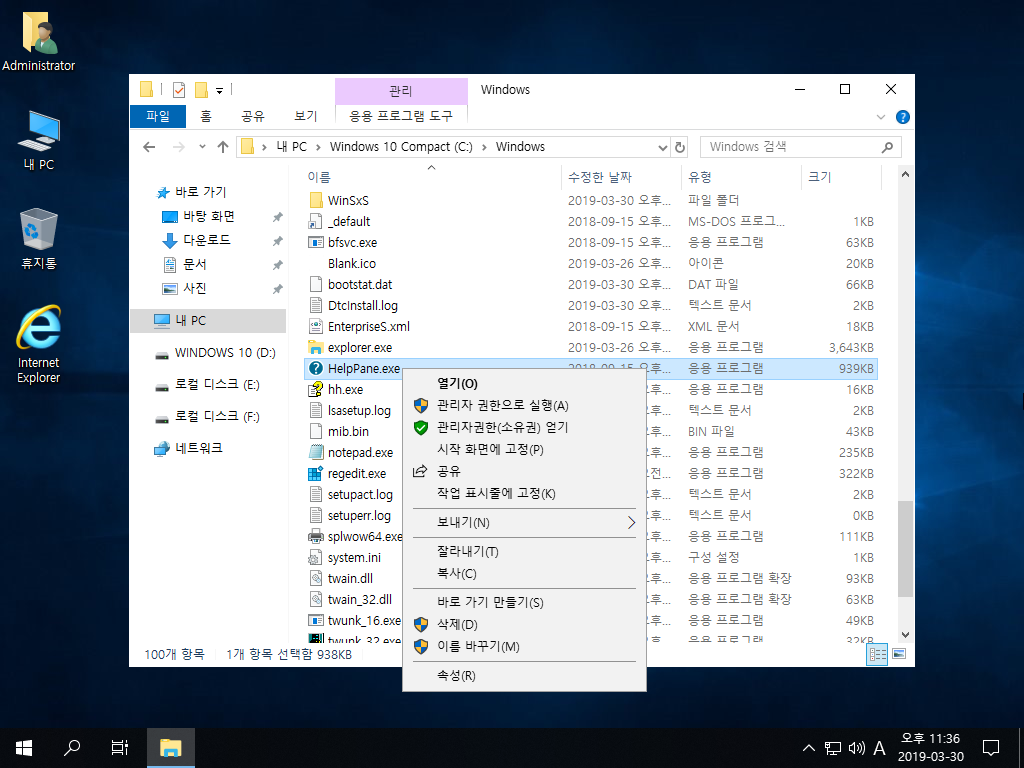
Task: Click the Windows 검색 search box
Action: click(800, 147)
